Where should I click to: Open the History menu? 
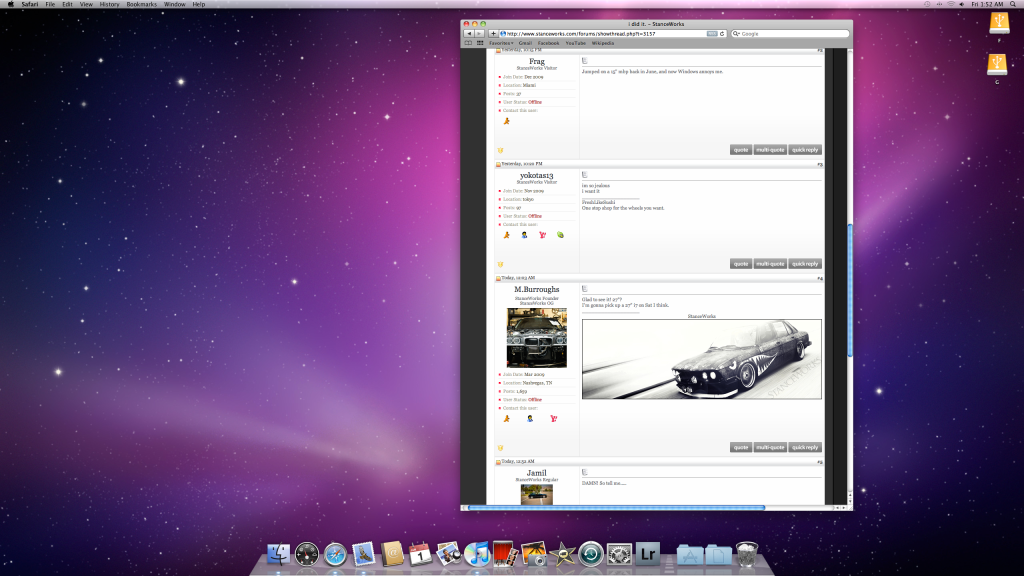tap(109, 4)
